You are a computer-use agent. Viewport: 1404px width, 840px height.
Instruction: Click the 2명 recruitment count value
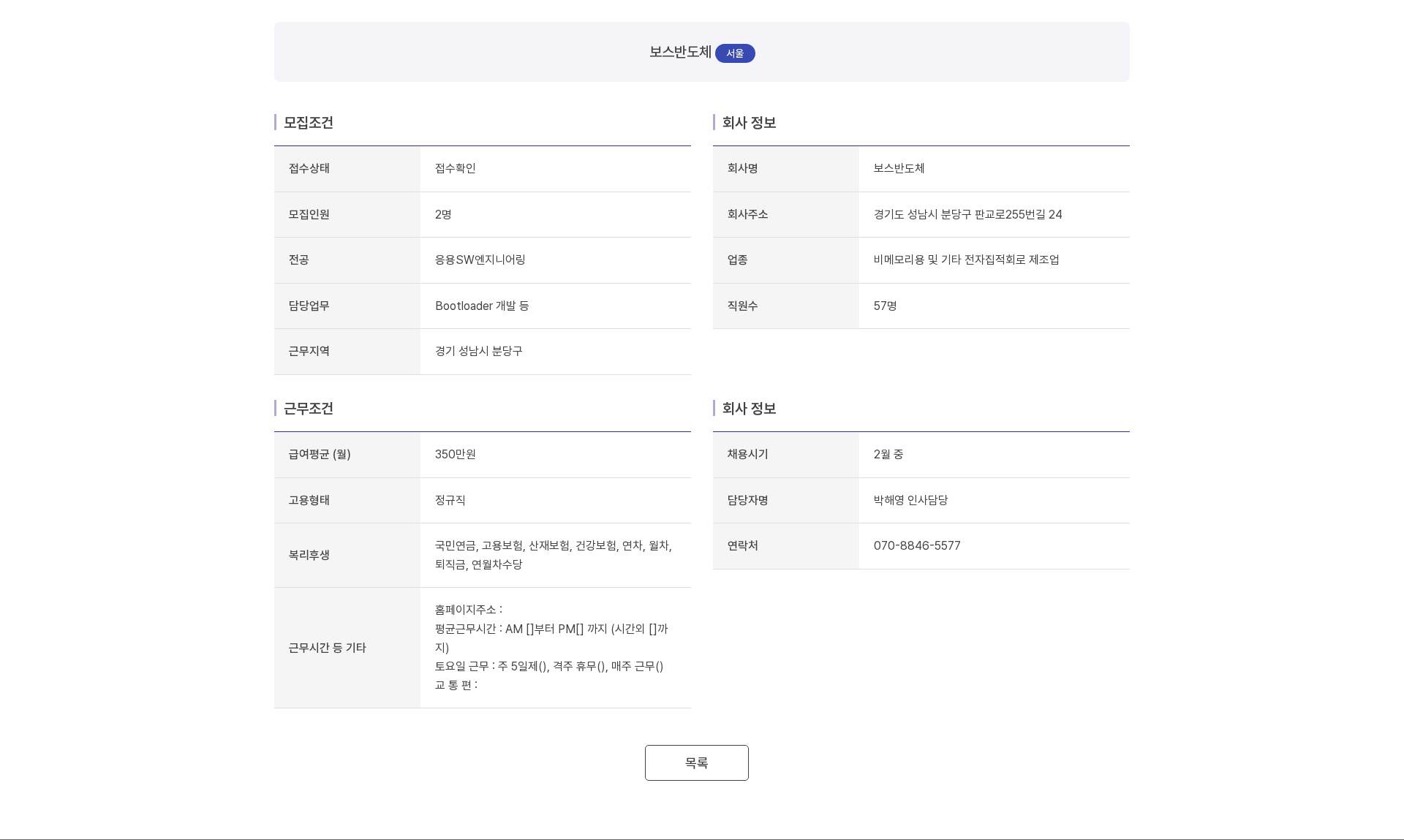tap(443, 214)
